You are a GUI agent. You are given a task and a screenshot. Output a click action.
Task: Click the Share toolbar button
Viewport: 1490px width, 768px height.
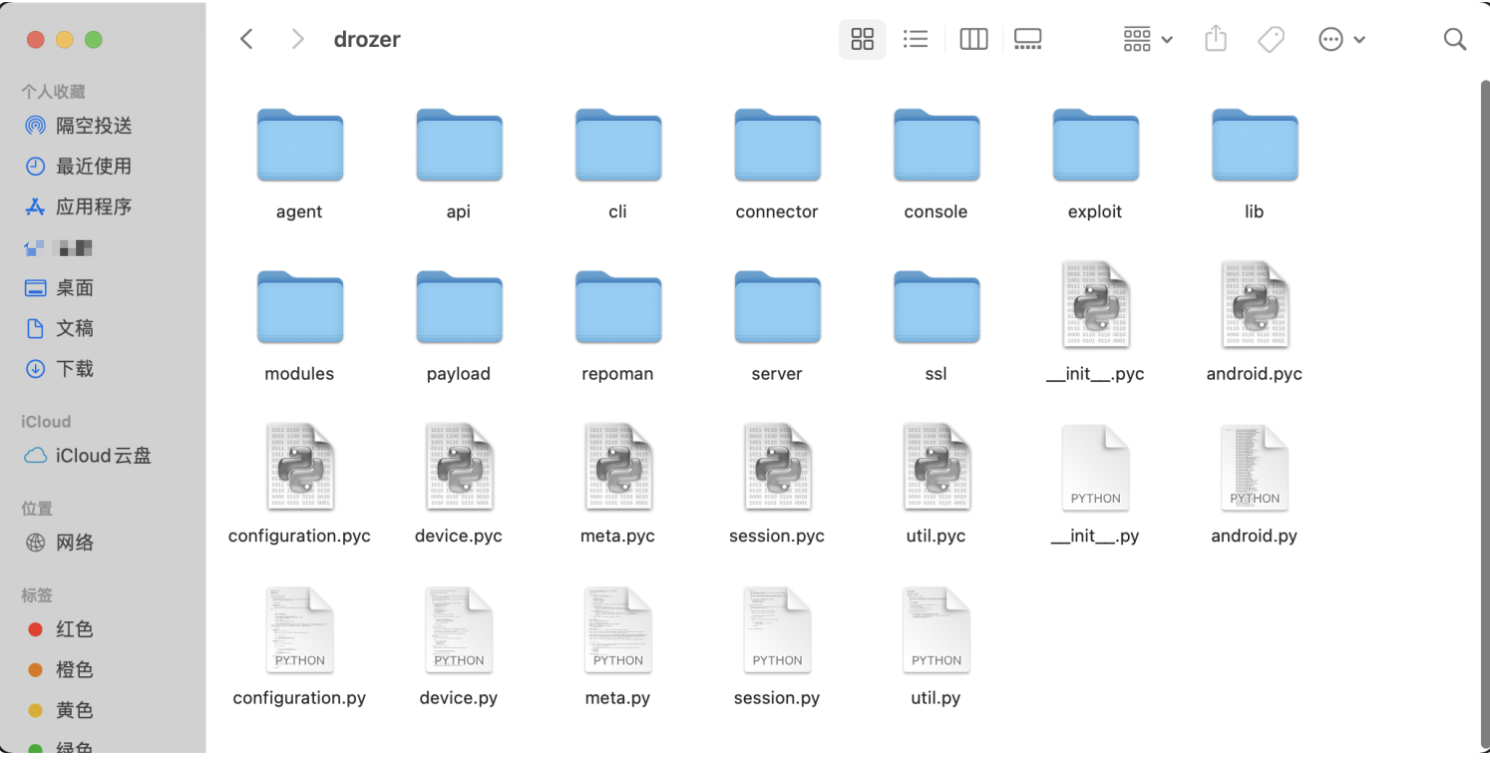click(1215, 39)
